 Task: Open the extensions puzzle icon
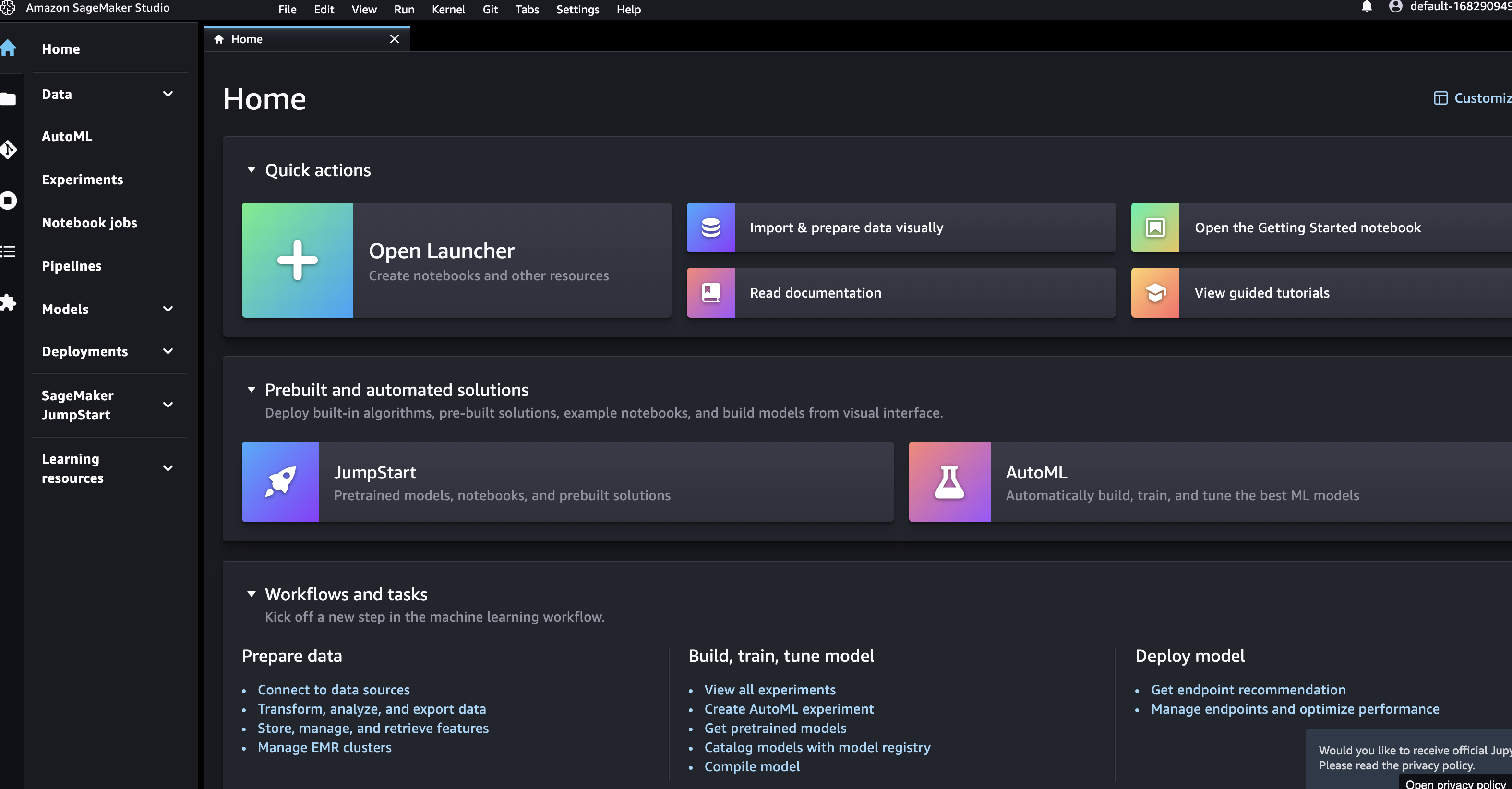[x=8, y=302]
